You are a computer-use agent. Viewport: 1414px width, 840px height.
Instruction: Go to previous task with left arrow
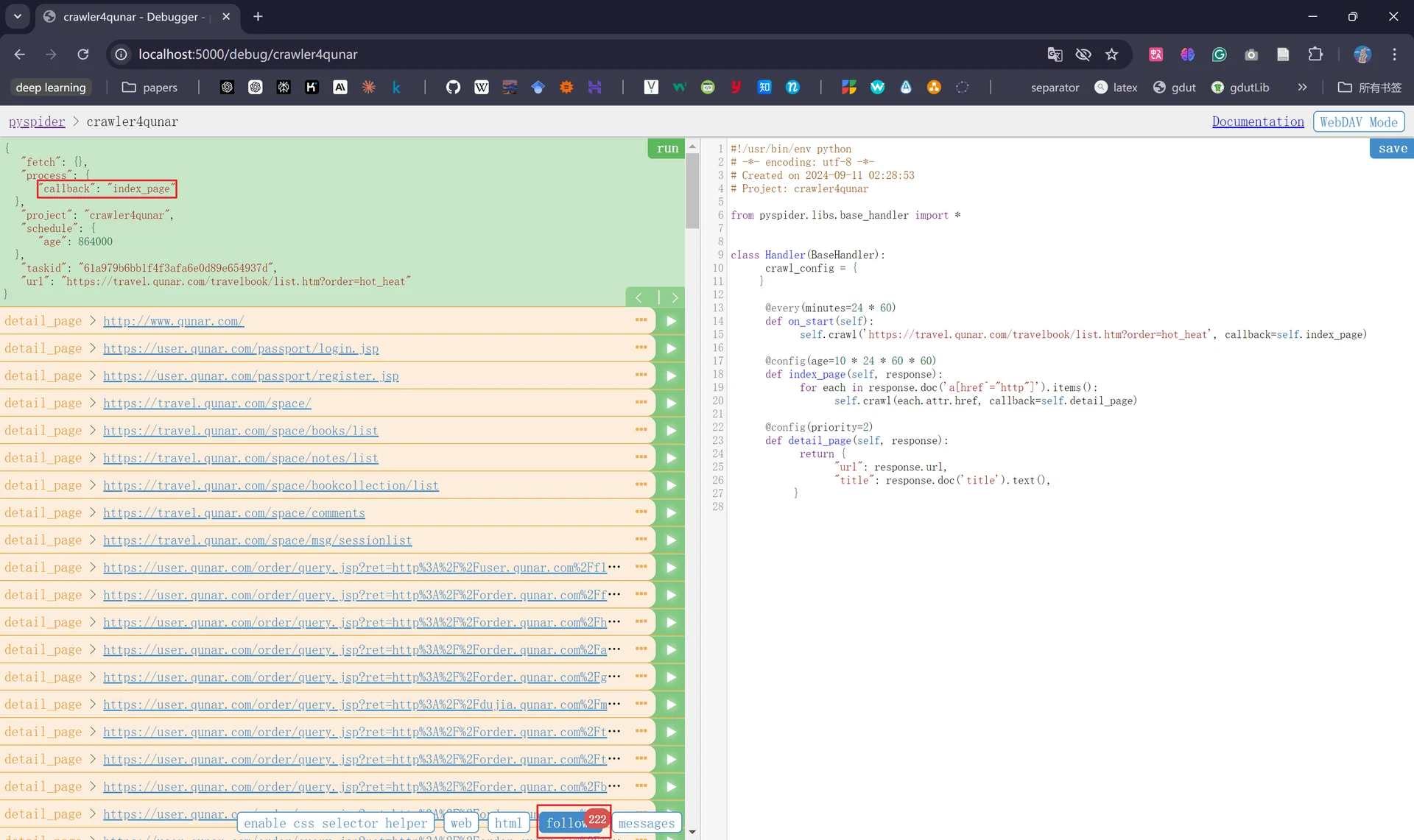point(639,297)
